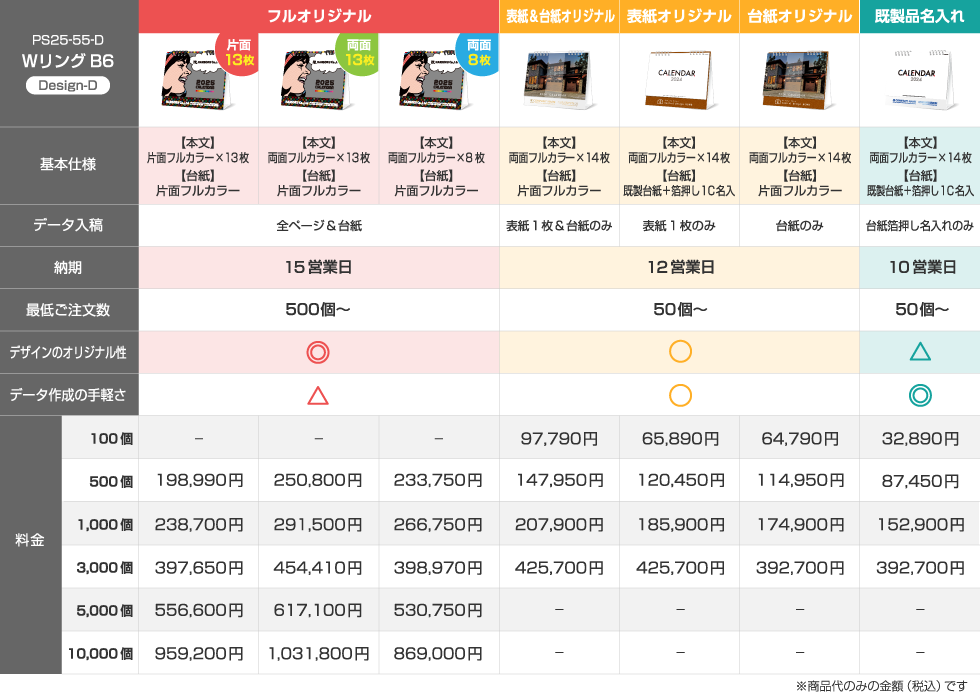The image size is (980, 700).
Task: Click the 表紙オリジナル header
Action: [679, 16]
